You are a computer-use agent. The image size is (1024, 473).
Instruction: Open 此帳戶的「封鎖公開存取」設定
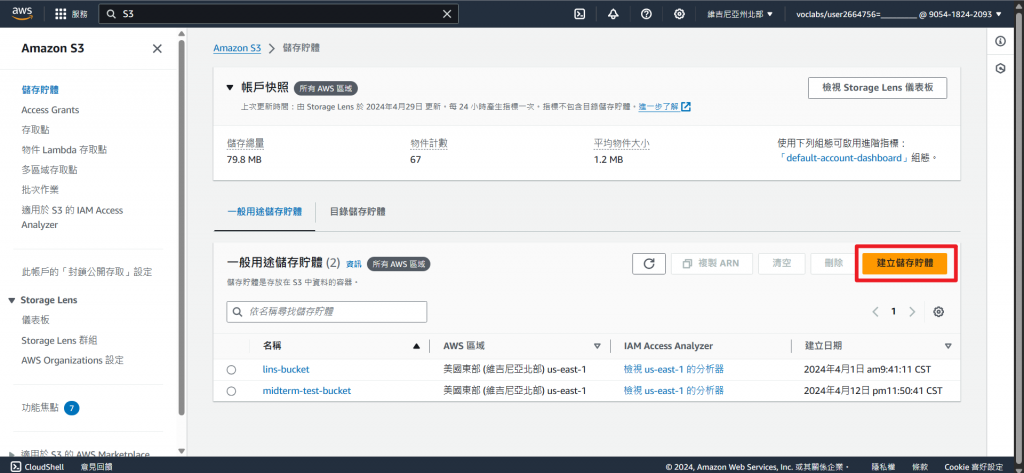coord(87,272)
